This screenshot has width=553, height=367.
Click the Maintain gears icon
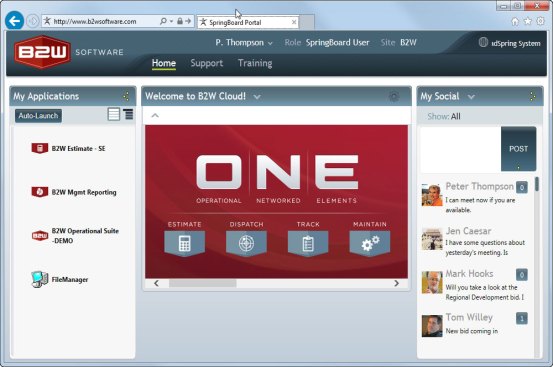coord(370,243)
